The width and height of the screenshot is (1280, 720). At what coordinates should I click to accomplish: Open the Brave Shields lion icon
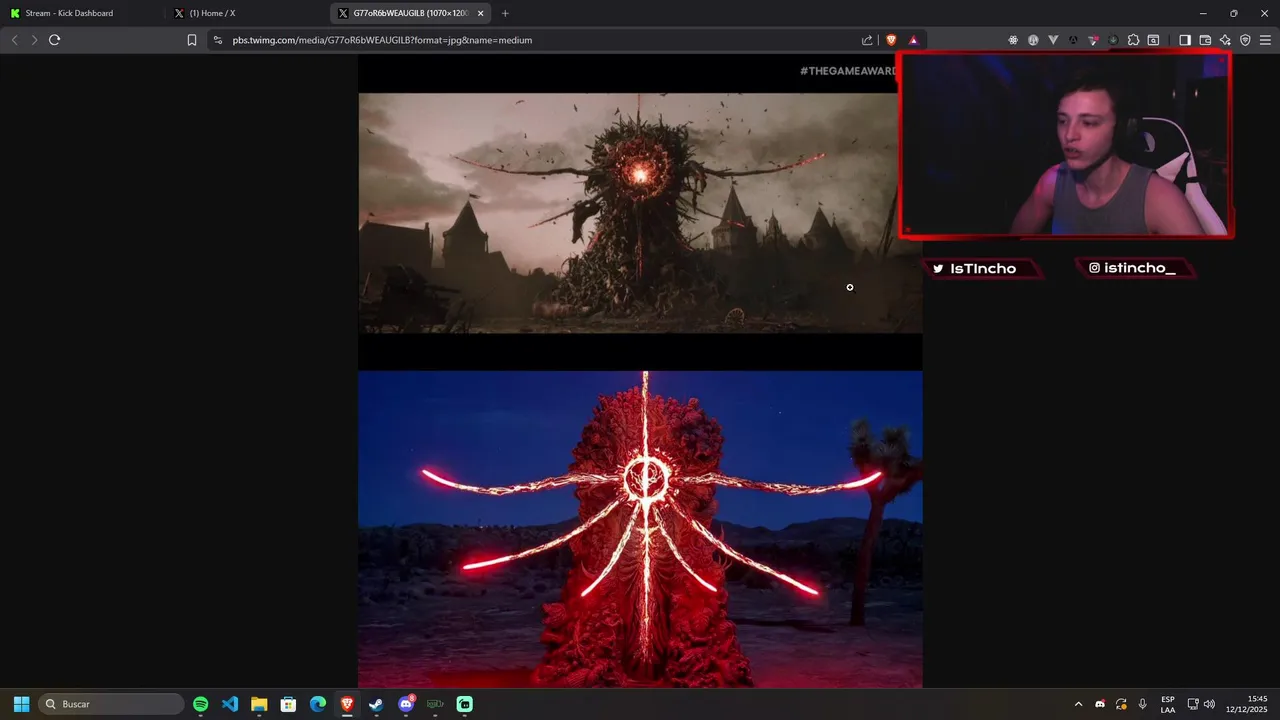click(891, 40)
